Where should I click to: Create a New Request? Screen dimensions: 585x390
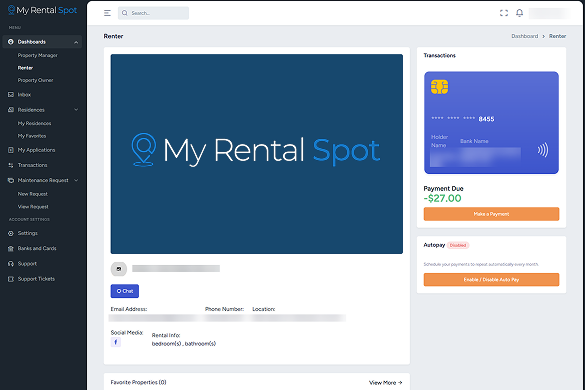[33, 194]
